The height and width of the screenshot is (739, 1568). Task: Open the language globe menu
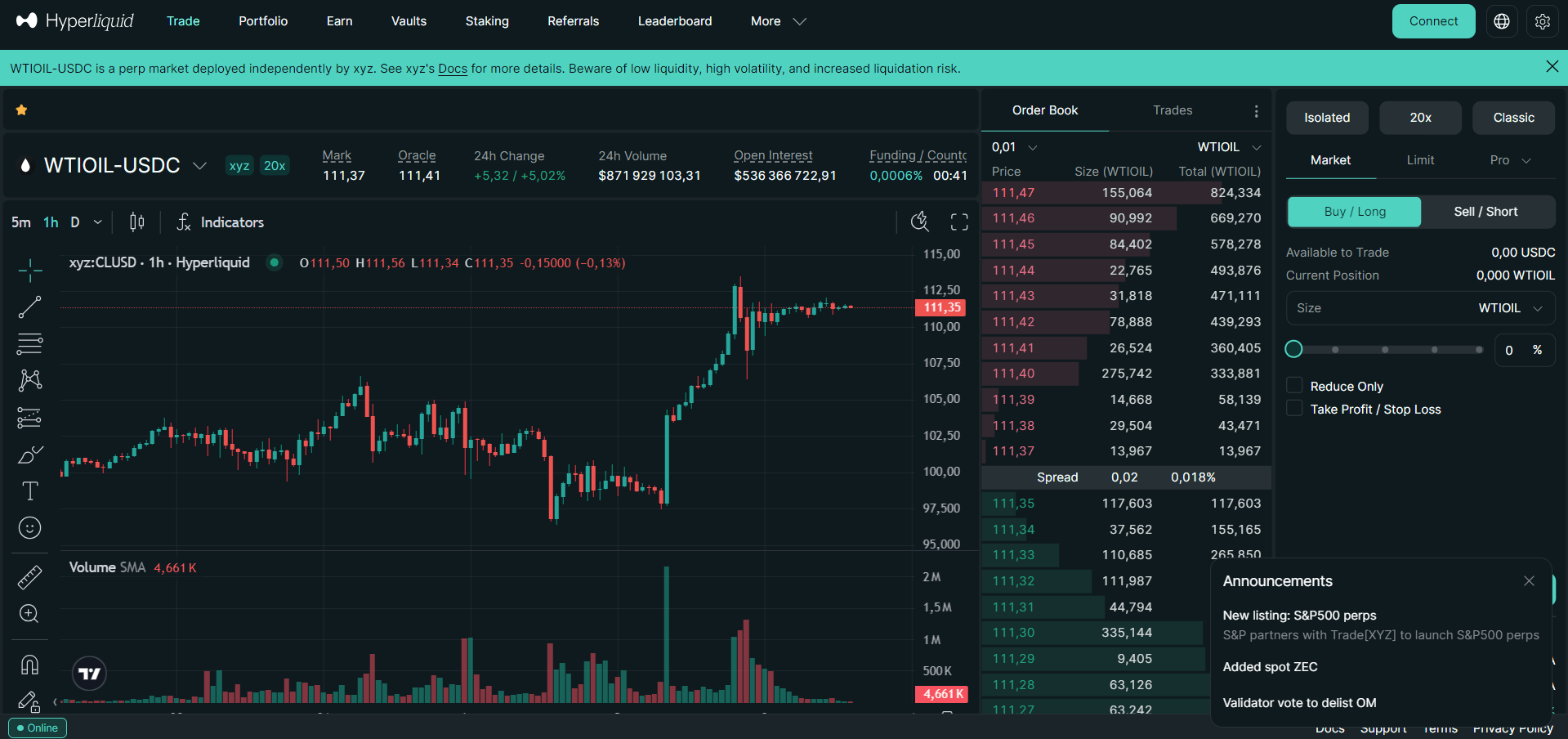1502,21
